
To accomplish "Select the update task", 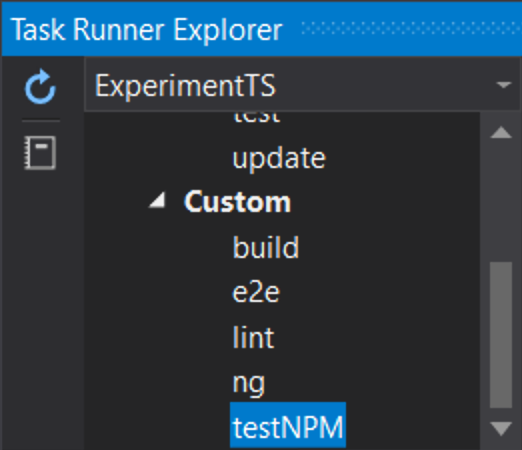I will (x=279, y=159).
